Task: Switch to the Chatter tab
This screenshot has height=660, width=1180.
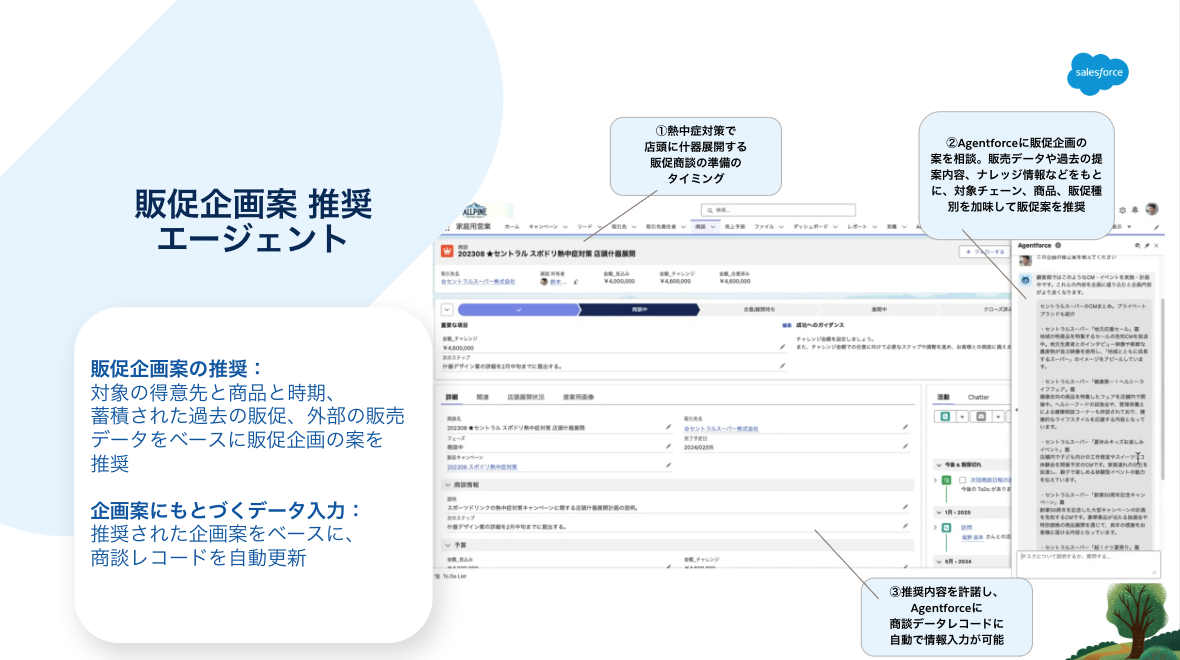Action: [x=978, y=397]
